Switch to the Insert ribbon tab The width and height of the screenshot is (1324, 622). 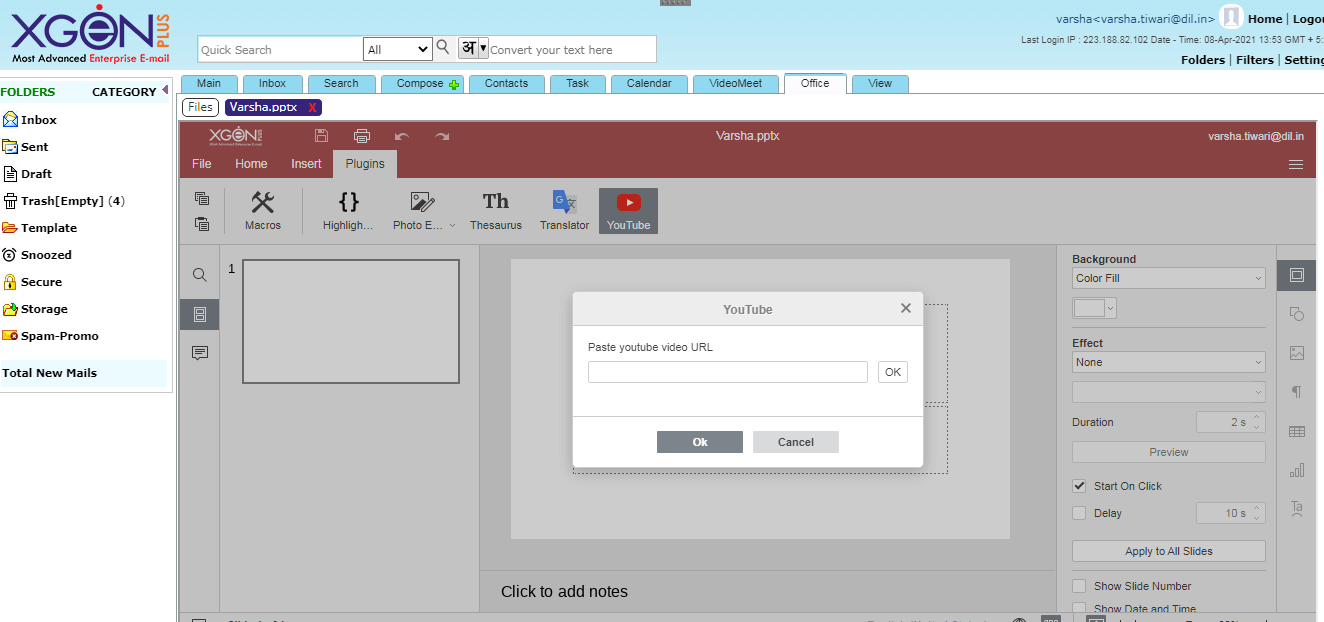[x=306, y=164]
